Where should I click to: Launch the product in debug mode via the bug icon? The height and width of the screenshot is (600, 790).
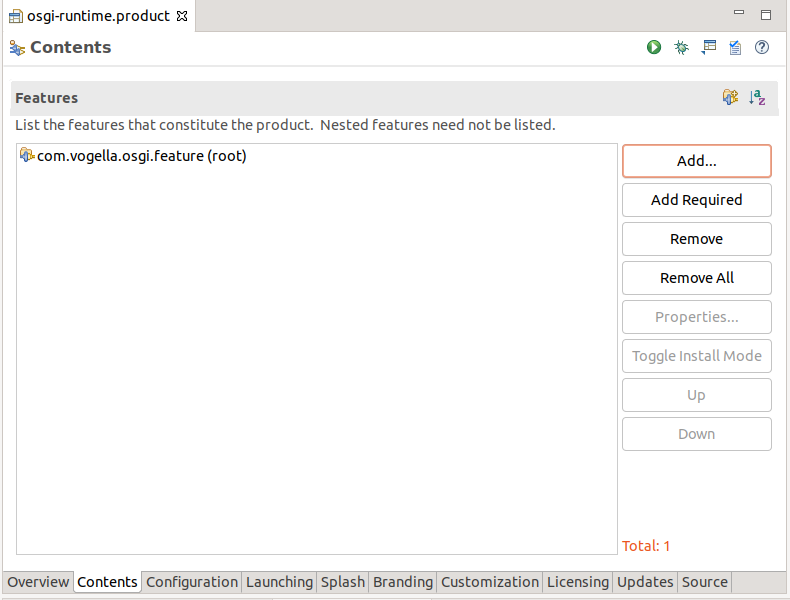[x=681, y=47]
